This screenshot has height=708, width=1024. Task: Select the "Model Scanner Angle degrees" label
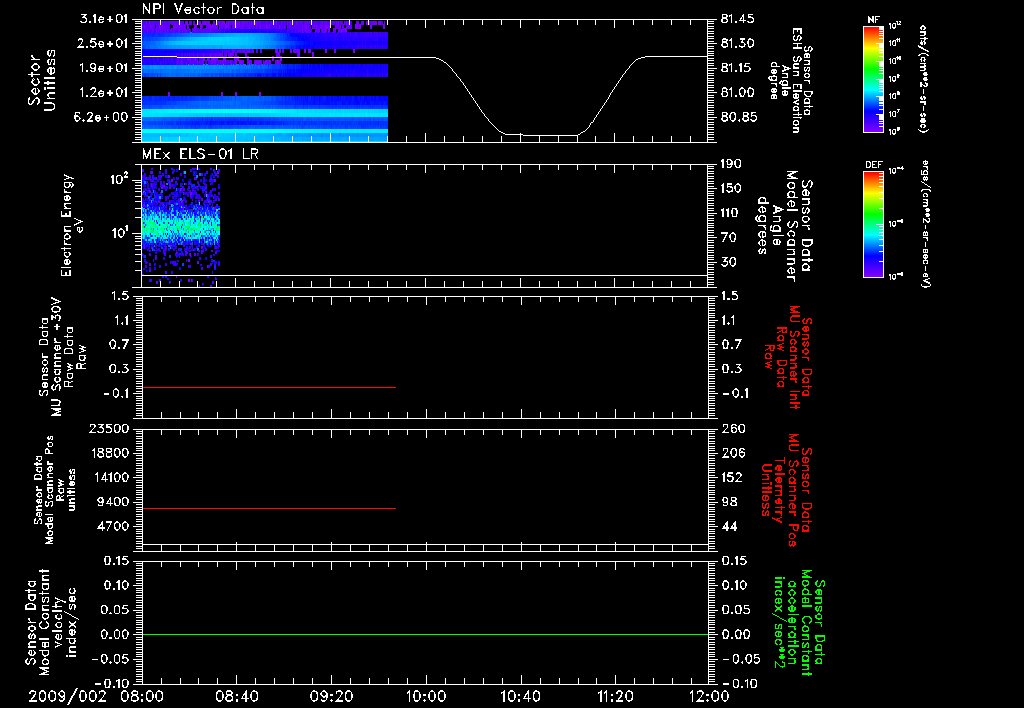[x=786, y=225]
